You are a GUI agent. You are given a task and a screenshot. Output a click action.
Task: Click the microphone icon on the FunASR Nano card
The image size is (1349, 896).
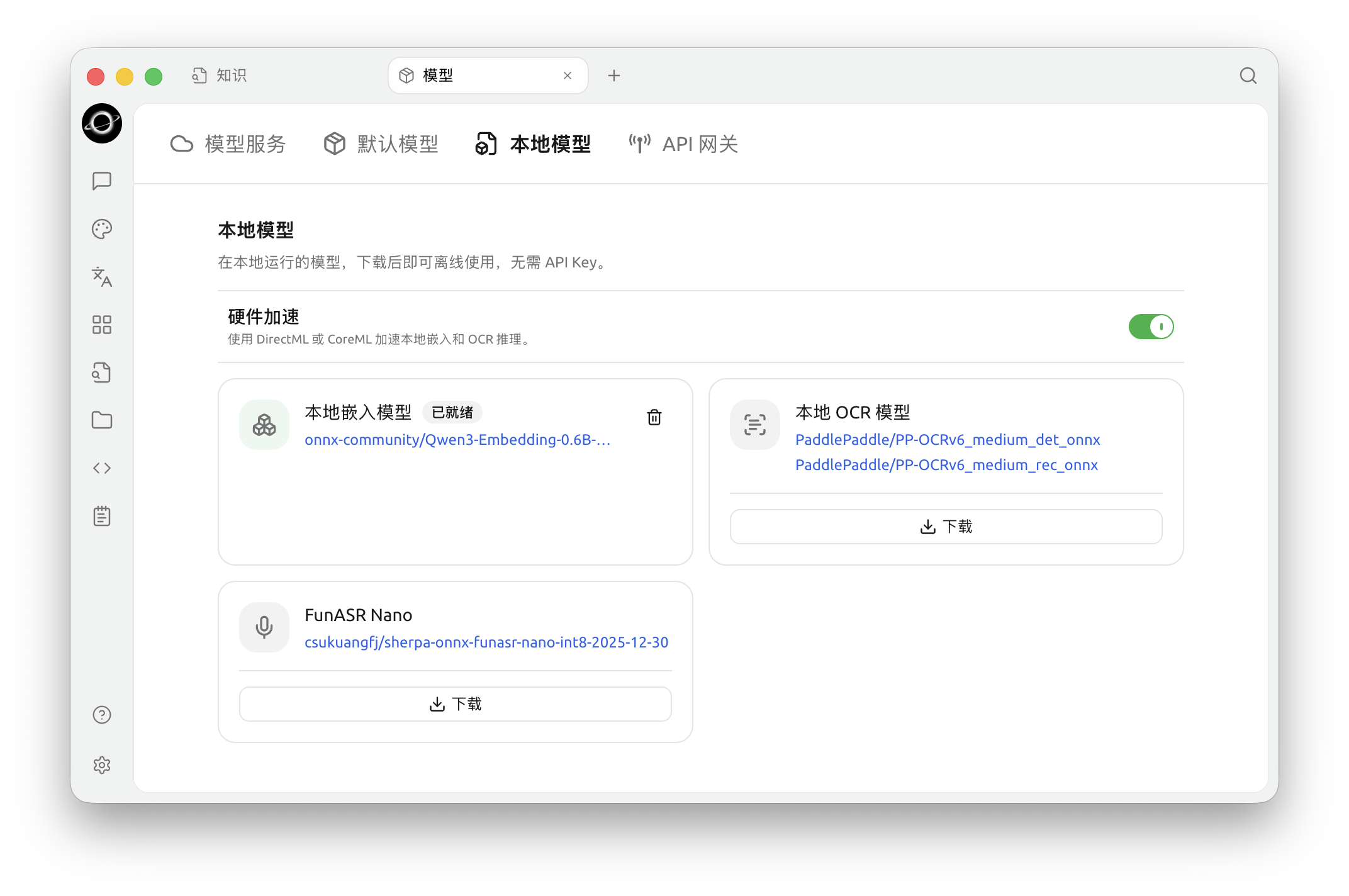point(264,627)
